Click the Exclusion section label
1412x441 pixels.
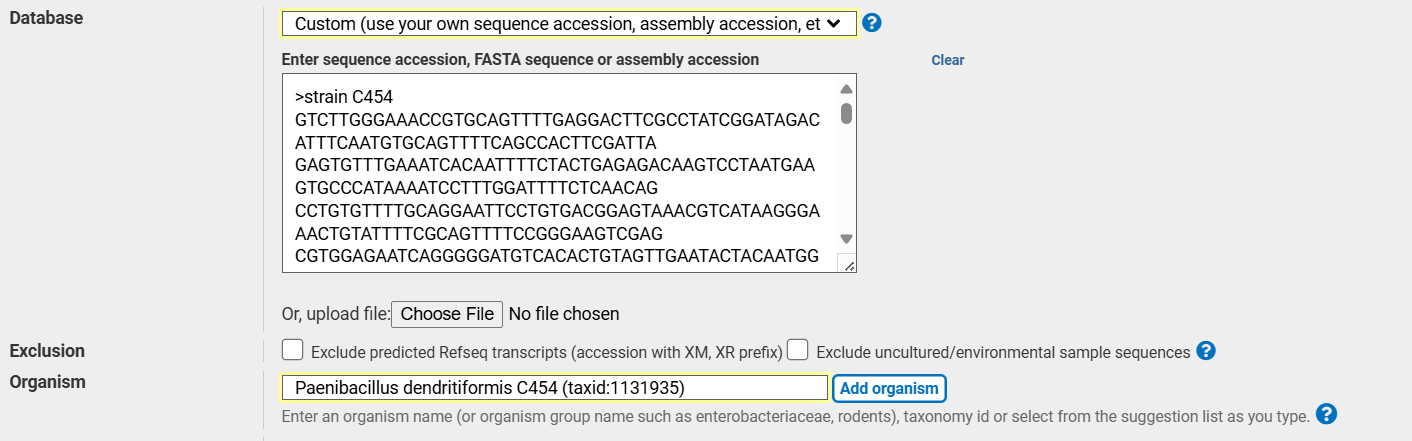point(47,351)
